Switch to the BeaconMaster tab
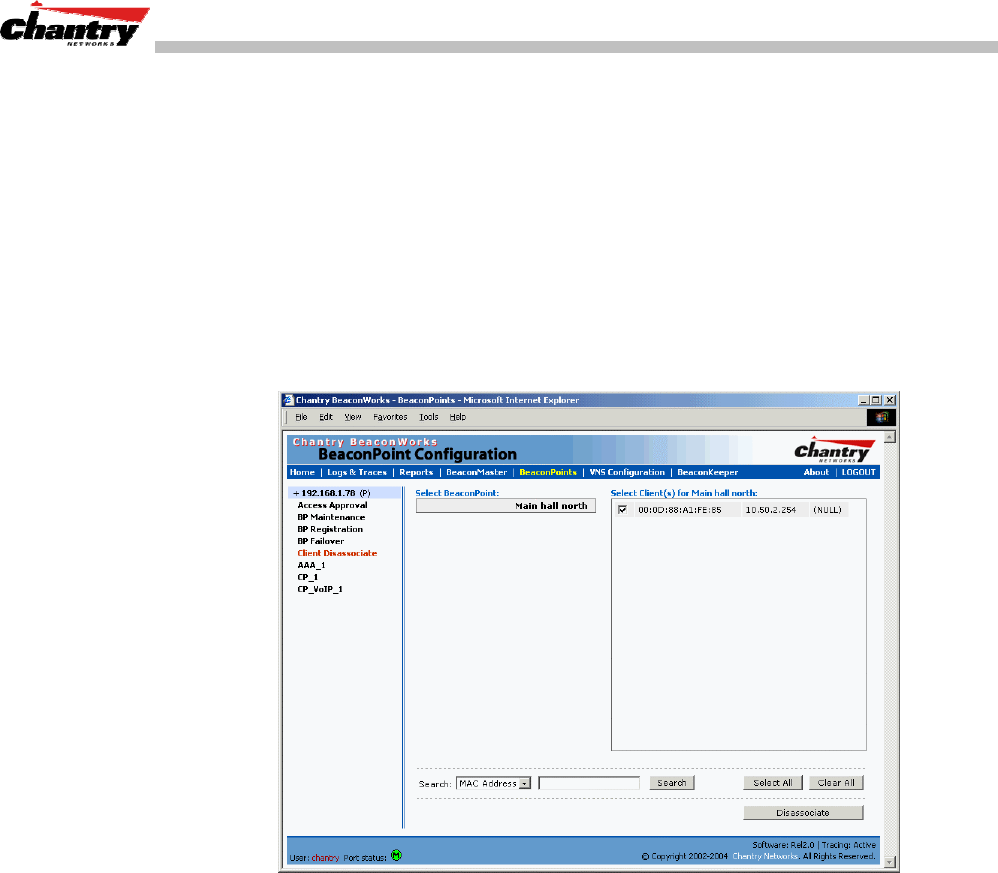 click(x=477, y=472)
